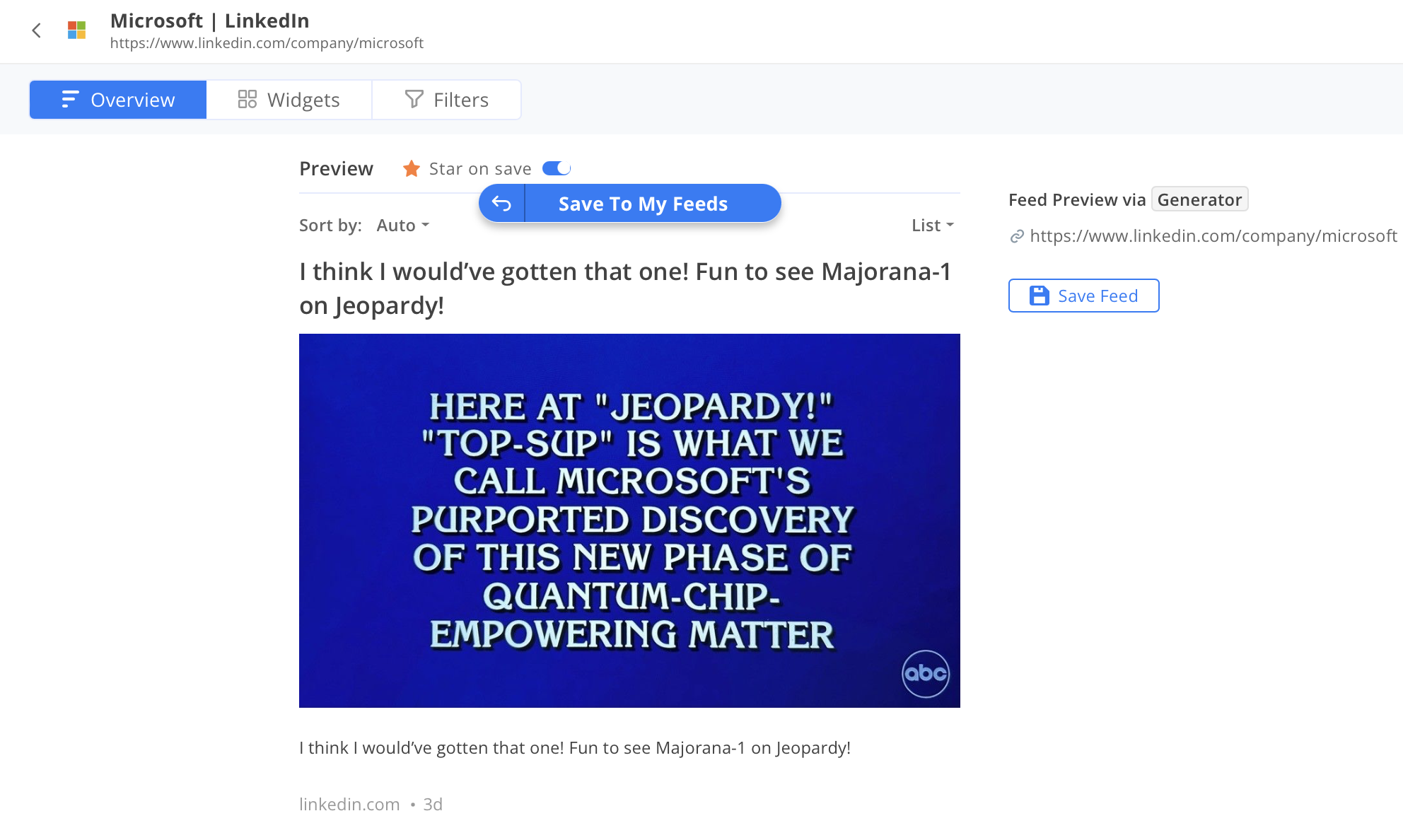The height and width of the screenshot is (840, 1403).
Task: Open the List view dropdown
Action: click(x=933, y=225)
